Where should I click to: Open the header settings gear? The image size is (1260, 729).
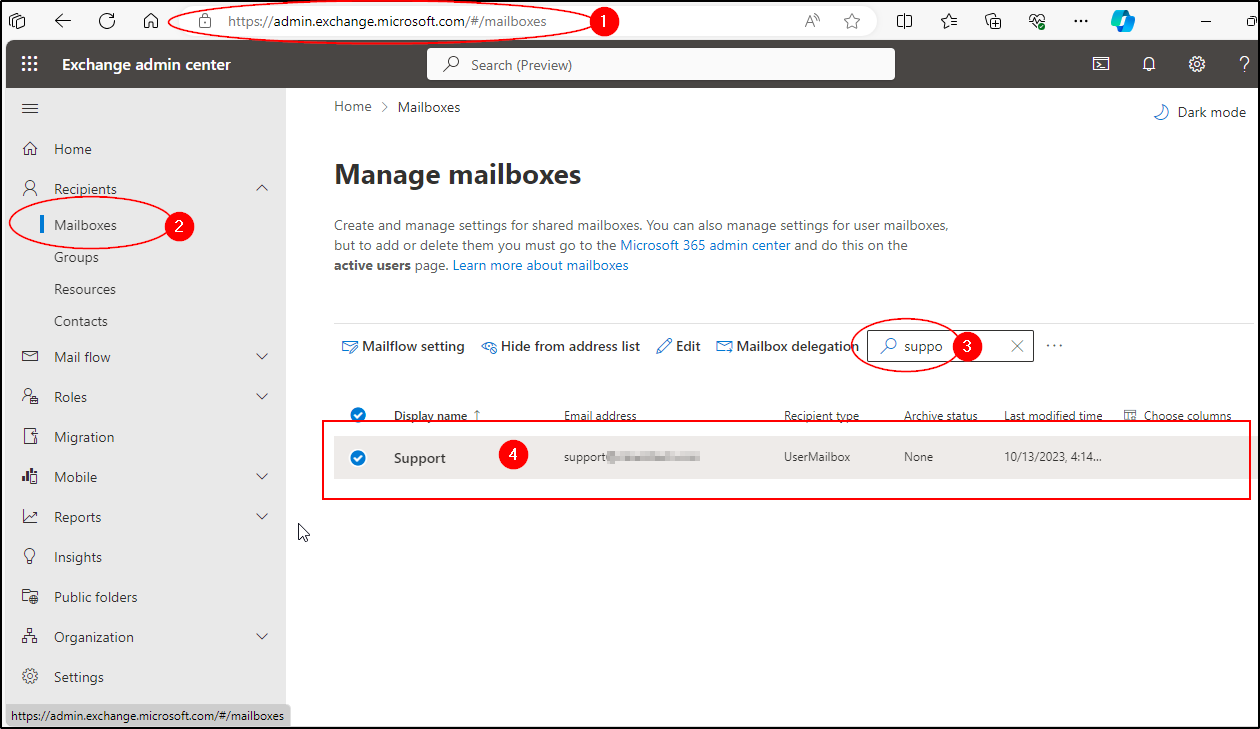(x=1197, y=64)
